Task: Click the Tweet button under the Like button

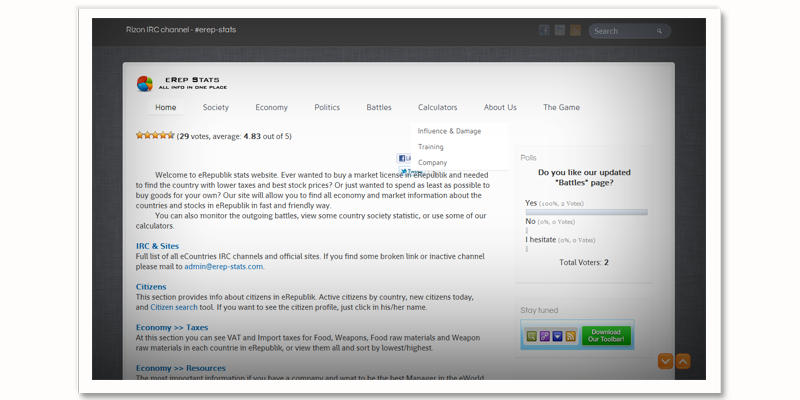Action: (x=410, y=171)
